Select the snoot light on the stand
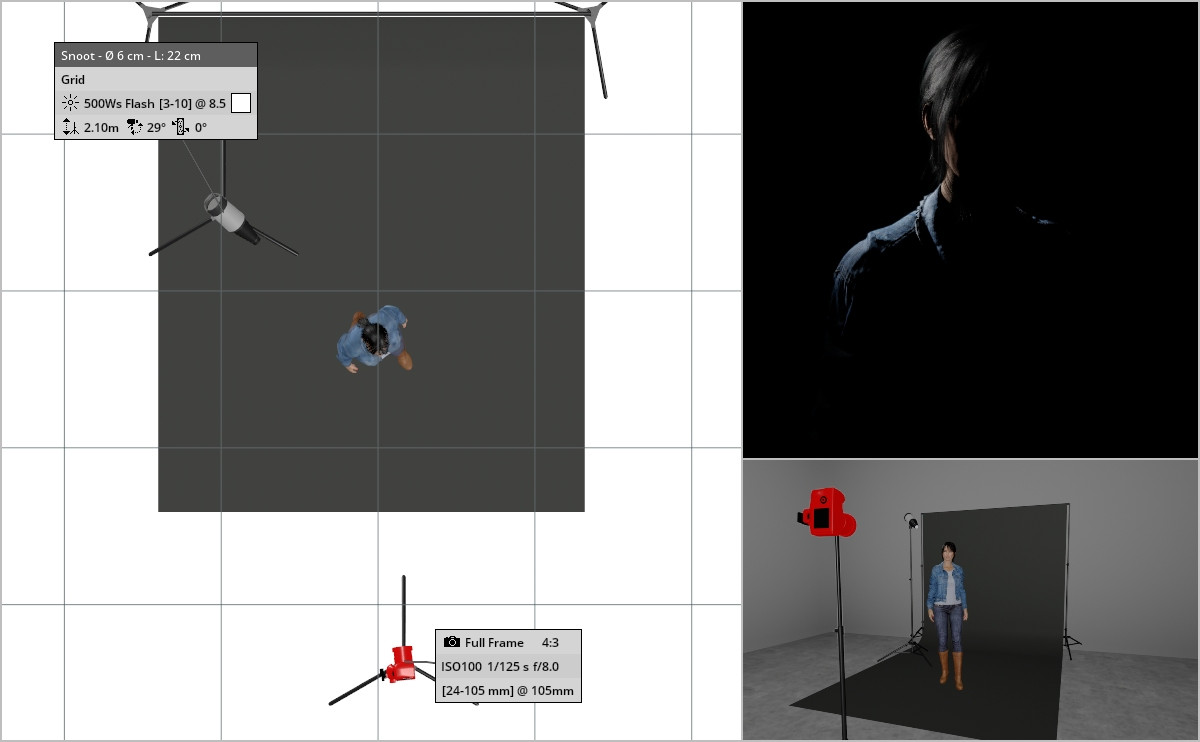The image size is (1200, 742). click(233, 219)
